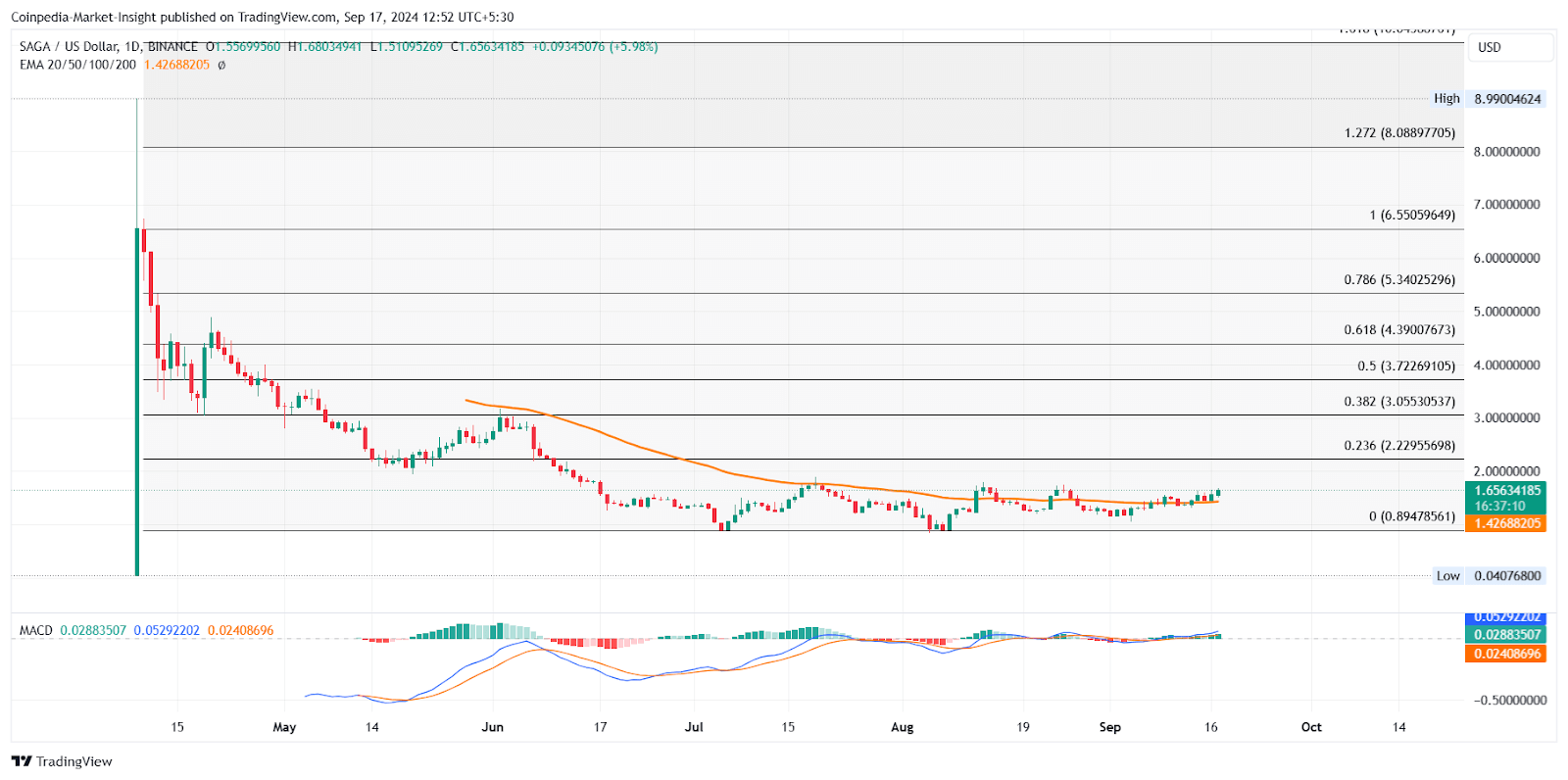Select Fib level 0.5 (3.72269105) label
The height and width of the screenshot is (780, 1568).
pos(1406,366)
